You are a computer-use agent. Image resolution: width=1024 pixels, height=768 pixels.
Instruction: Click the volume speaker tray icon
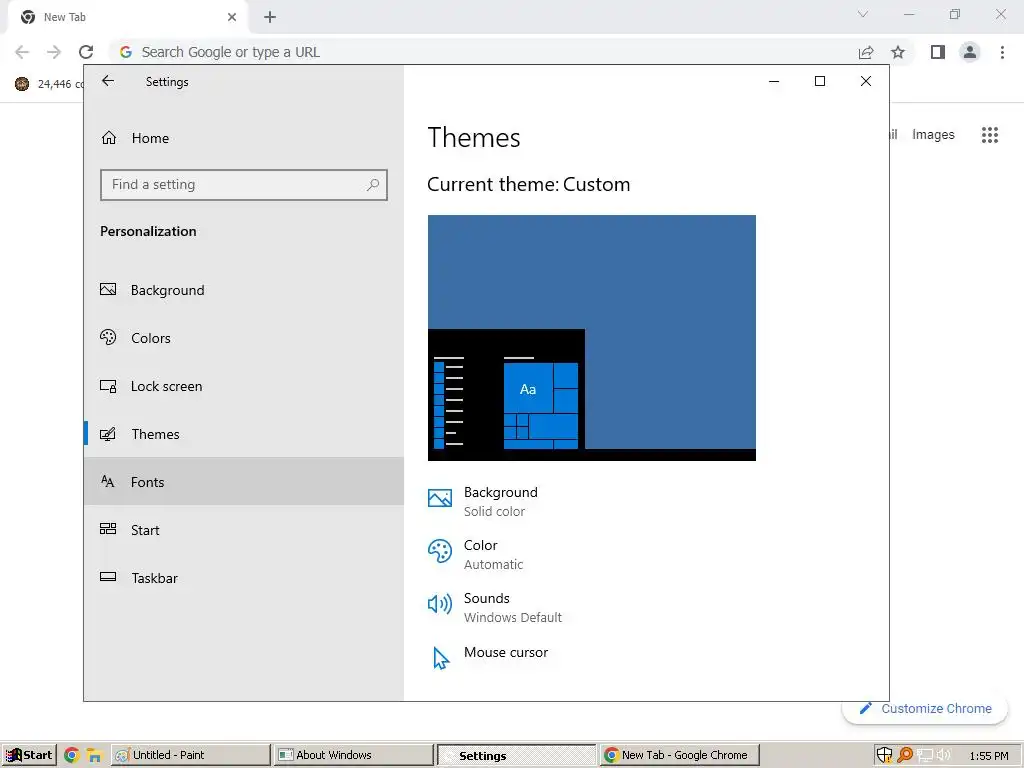coord(944,756)
